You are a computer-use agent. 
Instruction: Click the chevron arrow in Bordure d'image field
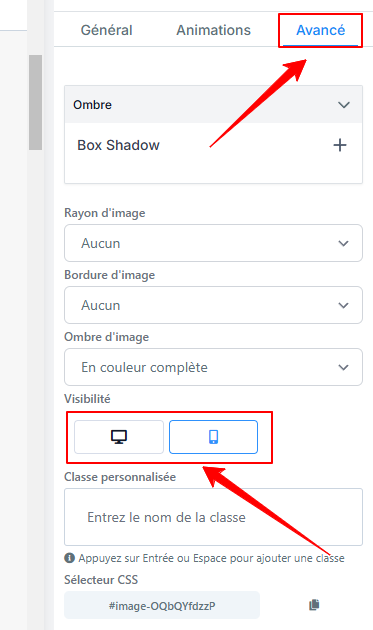343,305
